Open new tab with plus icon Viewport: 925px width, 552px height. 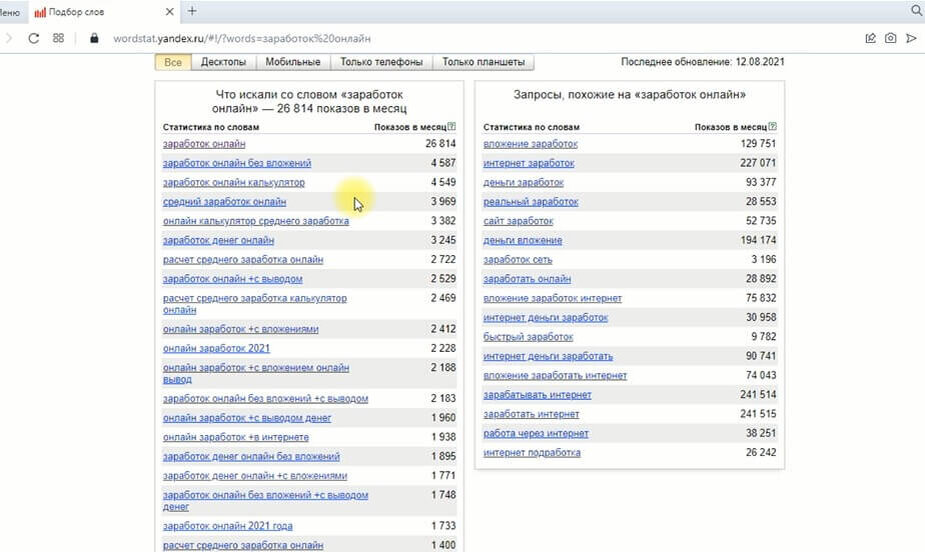click(192, 11)
